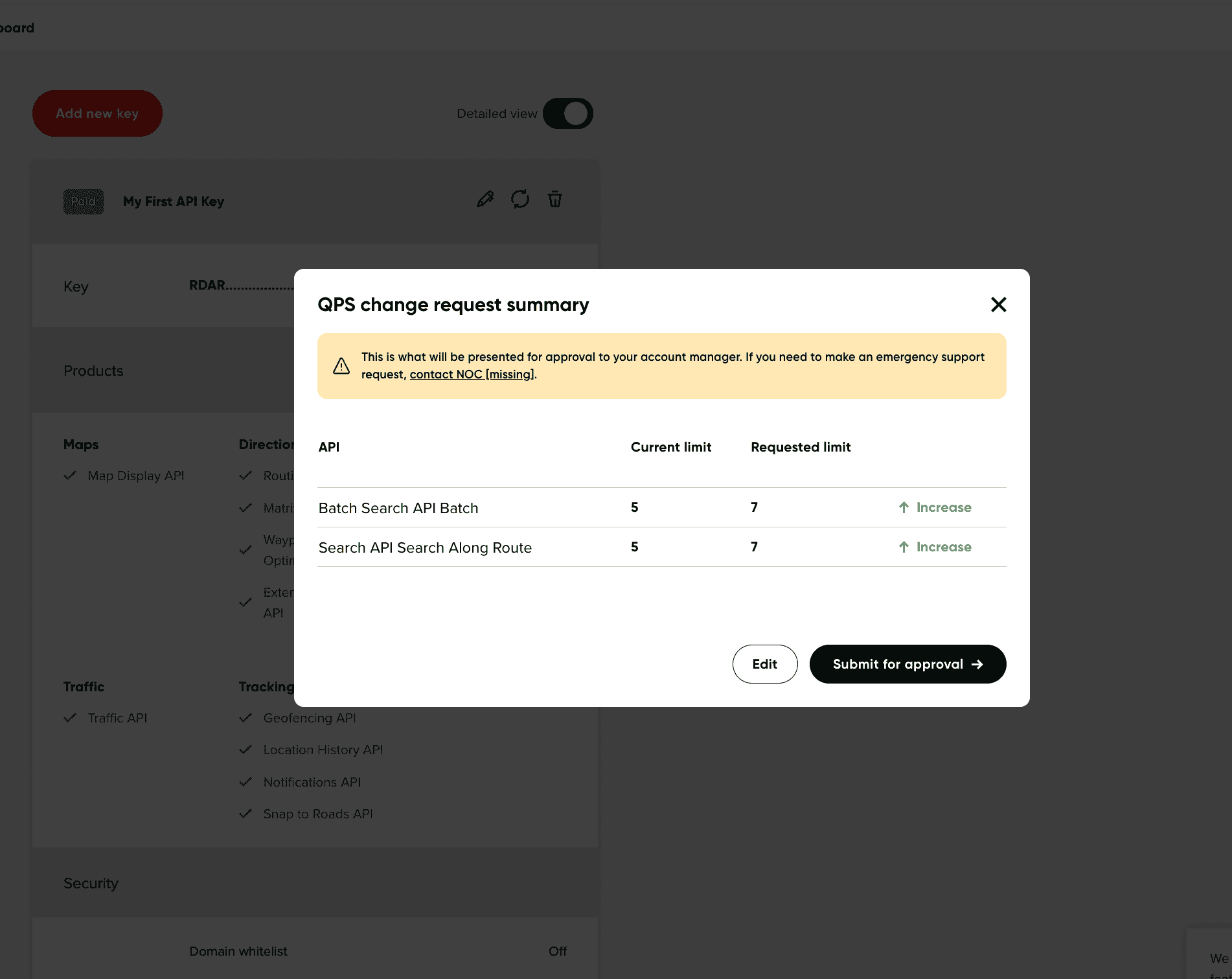This screenshot has height=979, width=1232.
Task: Click the Traffic API checkmark
Action: pyautogui.click(x=70, y=718)
